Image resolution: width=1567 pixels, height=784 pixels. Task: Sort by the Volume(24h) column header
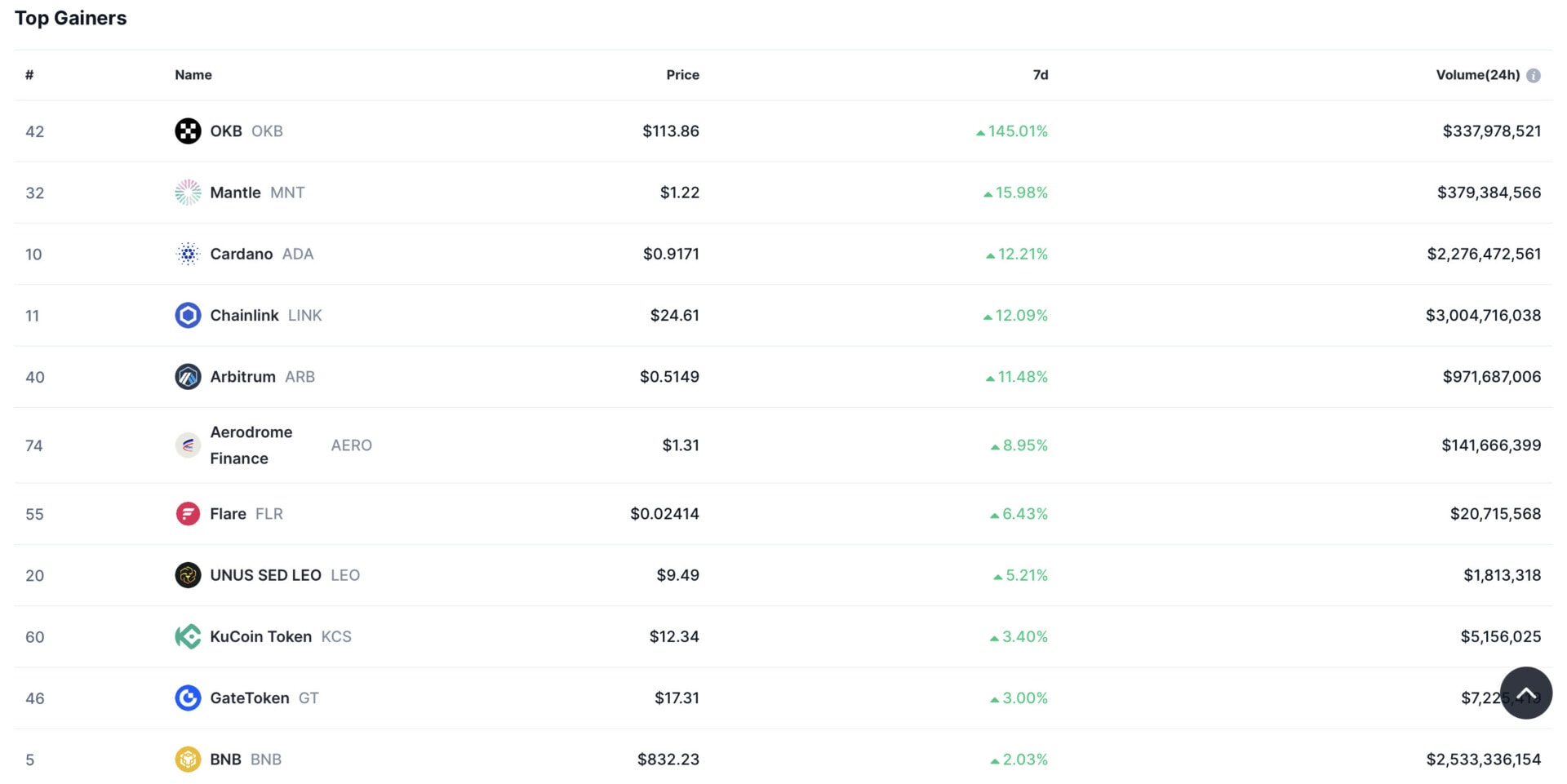[x=1477, y=75]
